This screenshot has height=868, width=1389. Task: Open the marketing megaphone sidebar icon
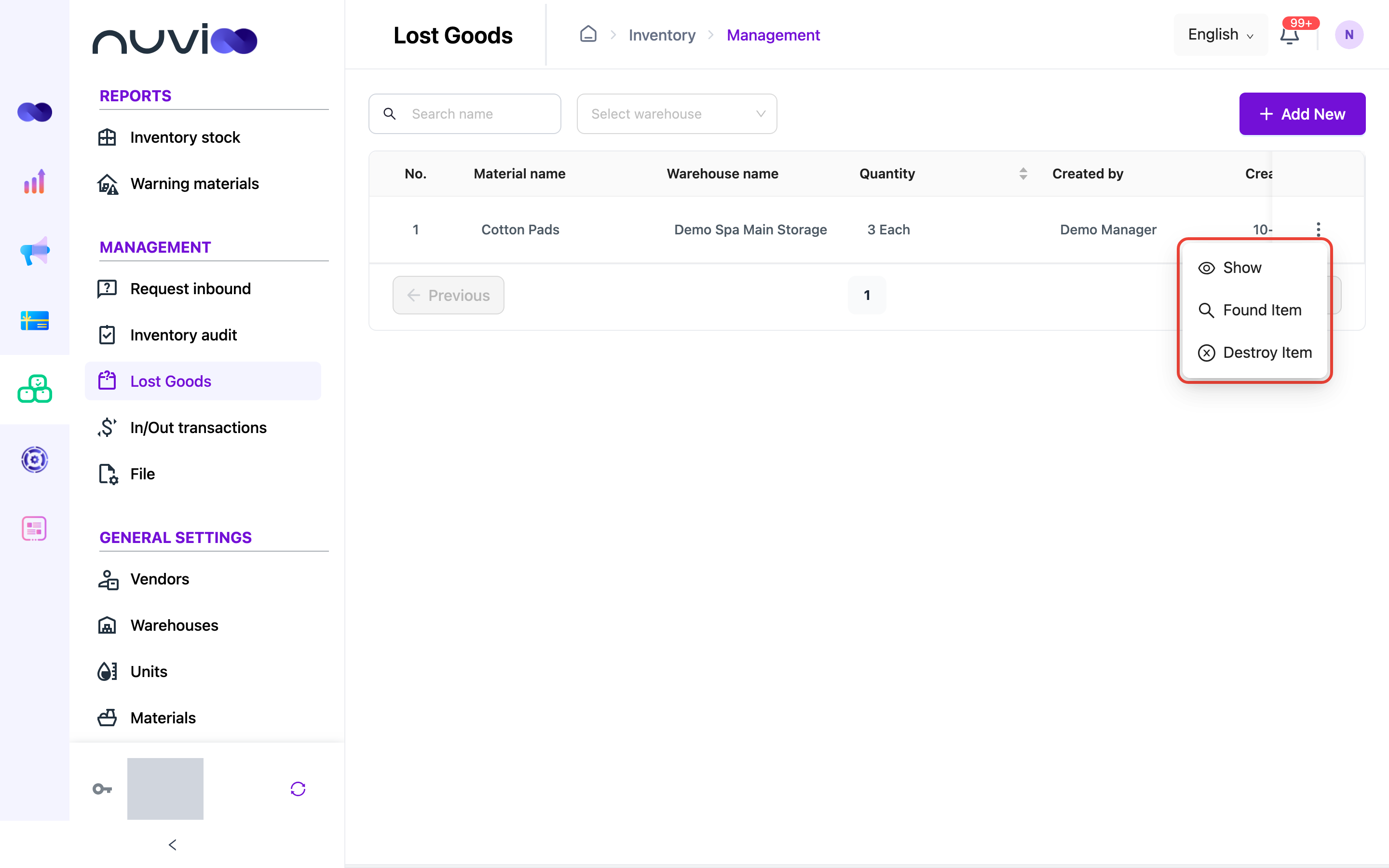click(34, 251)
